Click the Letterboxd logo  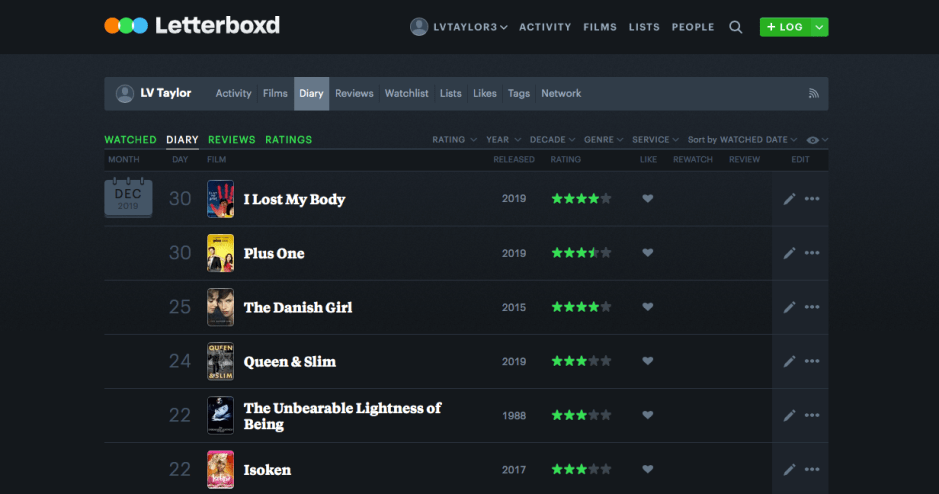192,26
